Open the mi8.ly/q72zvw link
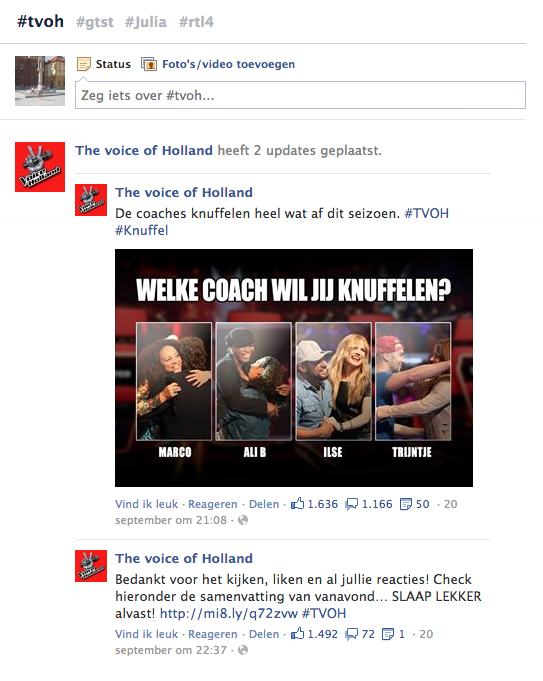 pos(229,613)
